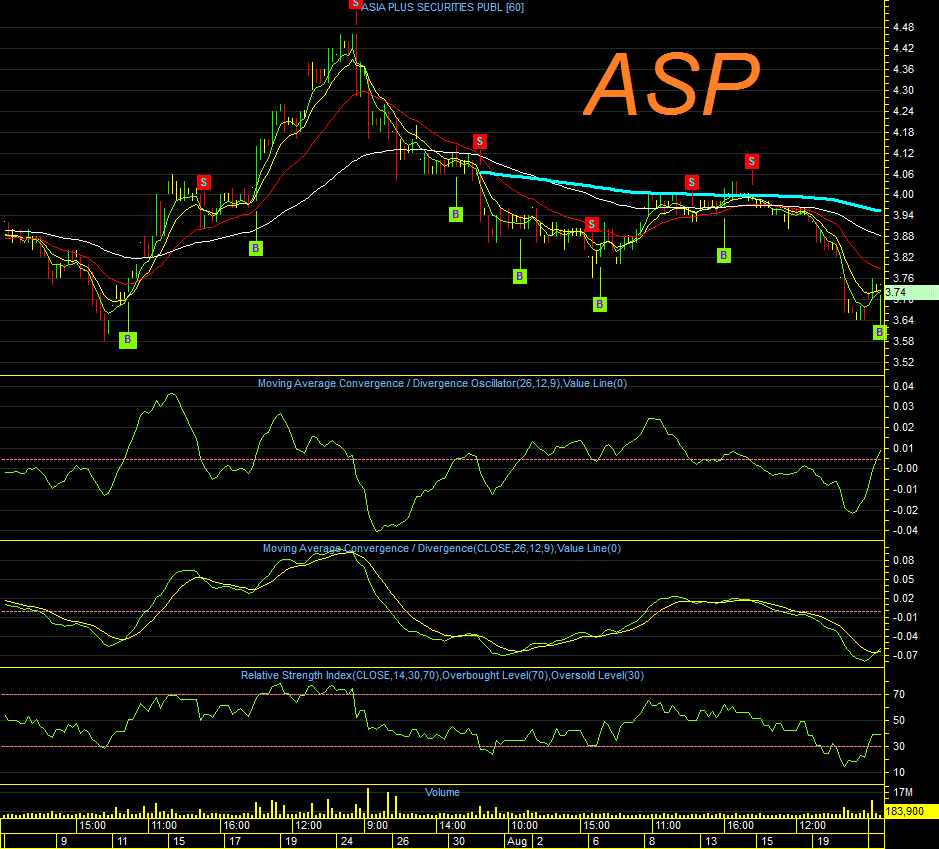The width and height of the screenshot is (939, 849).
Task: Click the Aug month label on date axis
Action: pyautogui.click(x=517, y=841)
